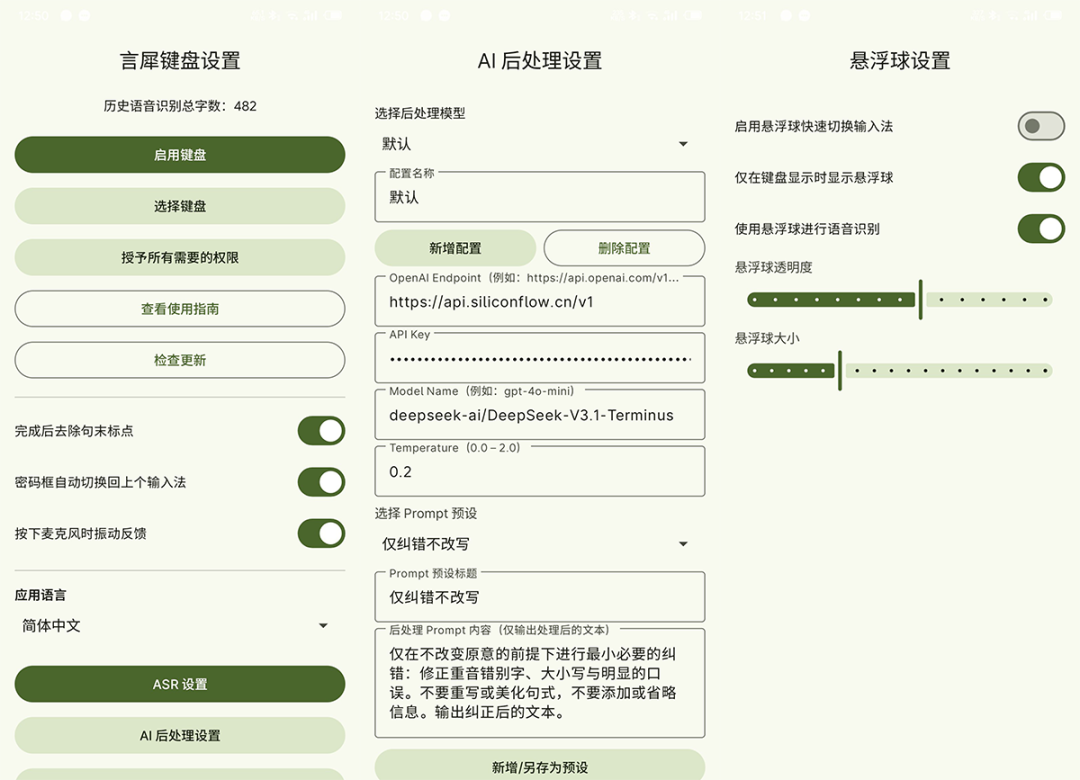1080x780 pixels.
Task: Tap 授予所有需要的权限 button
Action: pyautogui.click(x=180, y=257)
